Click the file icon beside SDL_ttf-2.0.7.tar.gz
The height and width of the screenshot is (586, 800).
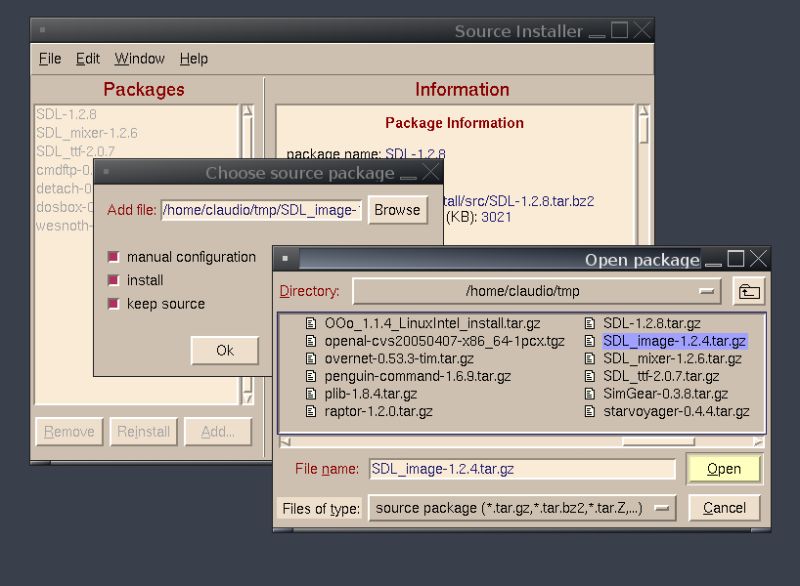tap(590, 377)
